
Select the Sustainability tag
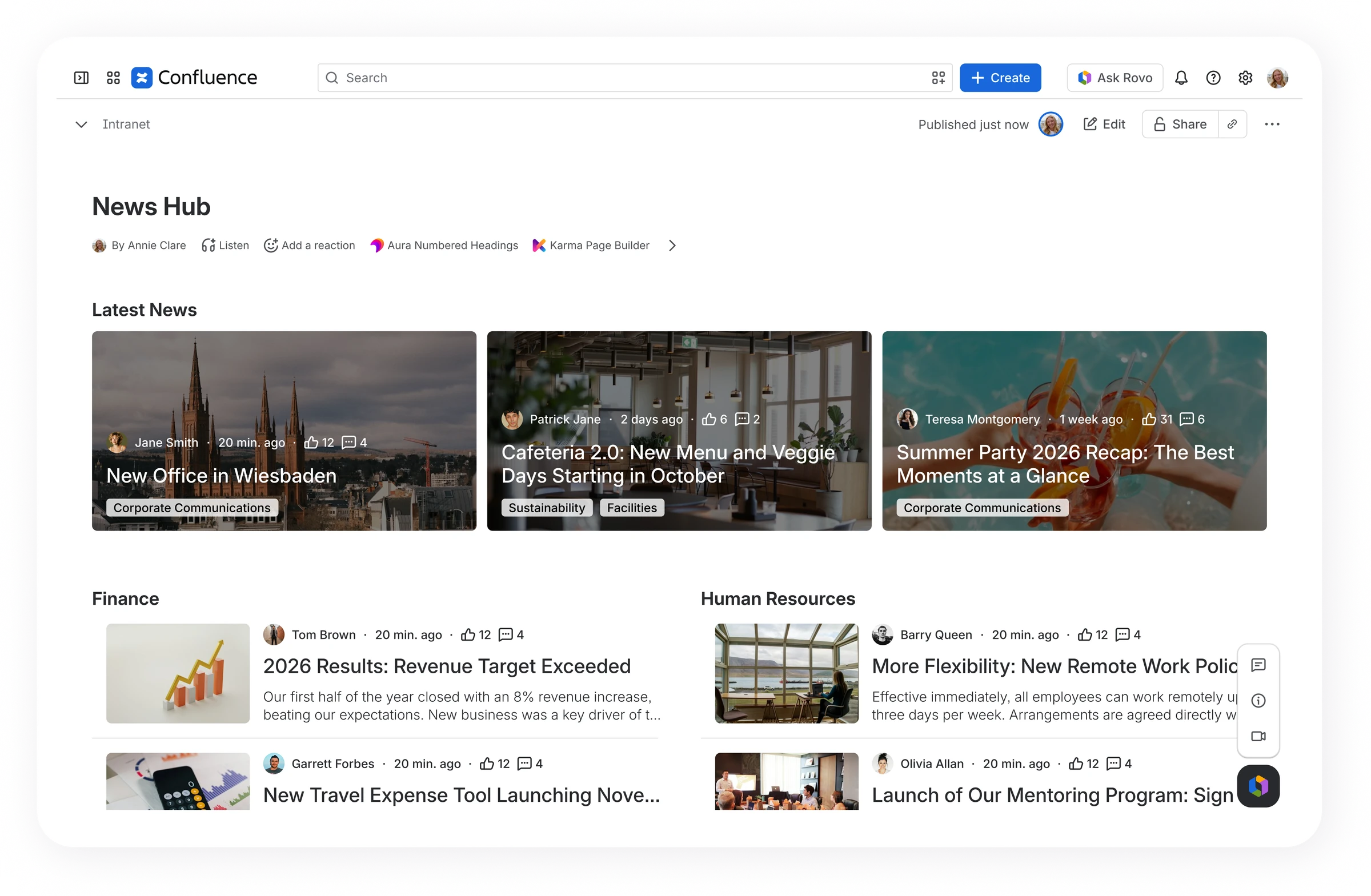point(547,507)
